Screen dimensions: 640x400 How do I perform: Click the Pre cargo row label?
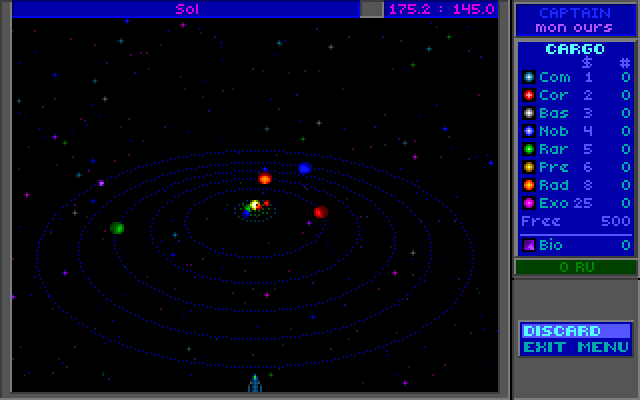pyautogui.click(x=554, y=167)
